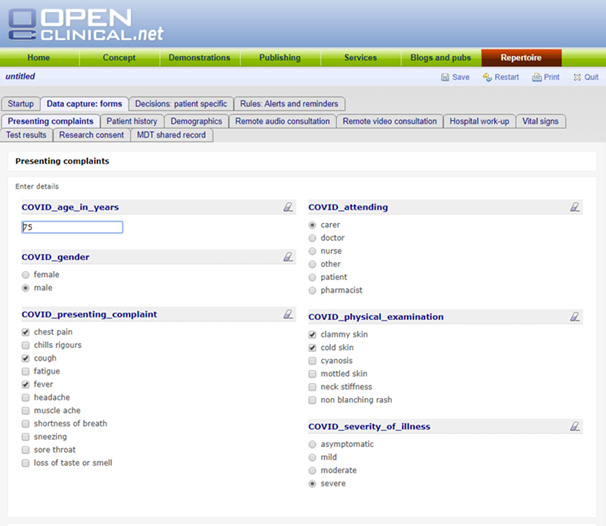Click the OpenClinical.net logo

pos(86,25)
